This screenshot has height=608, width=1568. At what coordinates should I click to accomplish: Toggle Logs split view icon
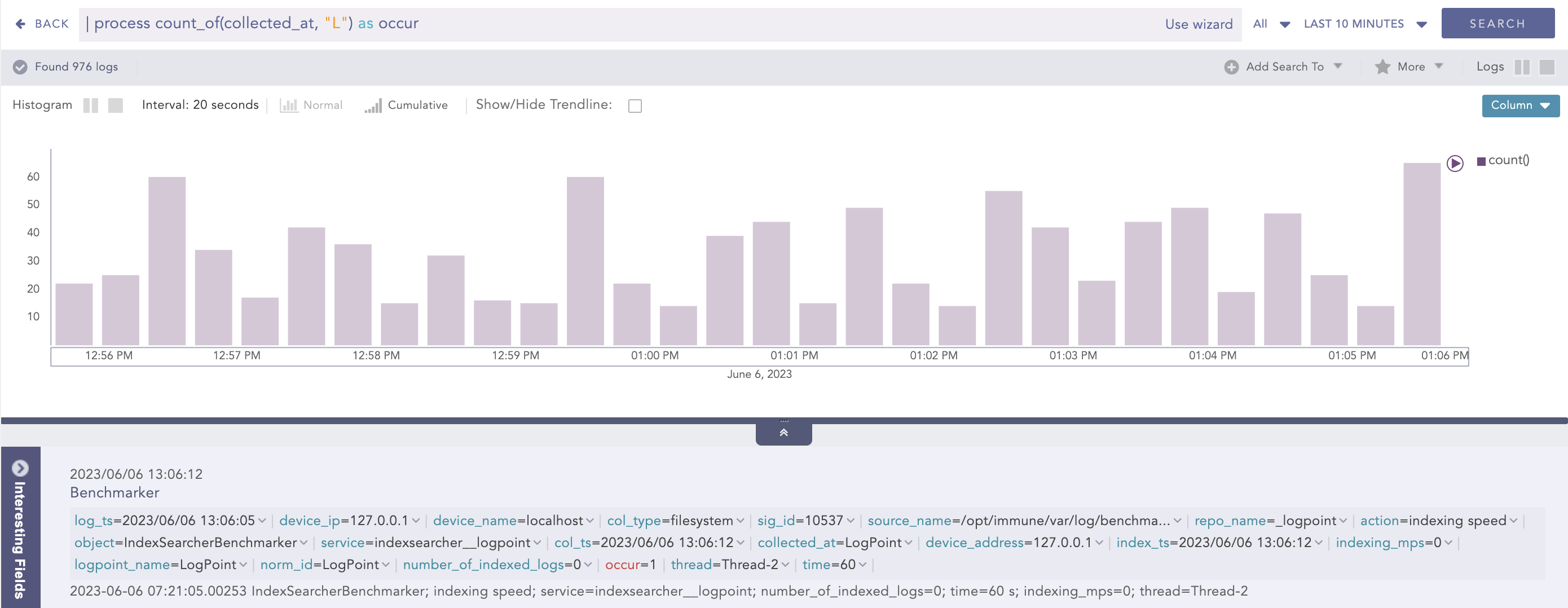(1521, 67)
